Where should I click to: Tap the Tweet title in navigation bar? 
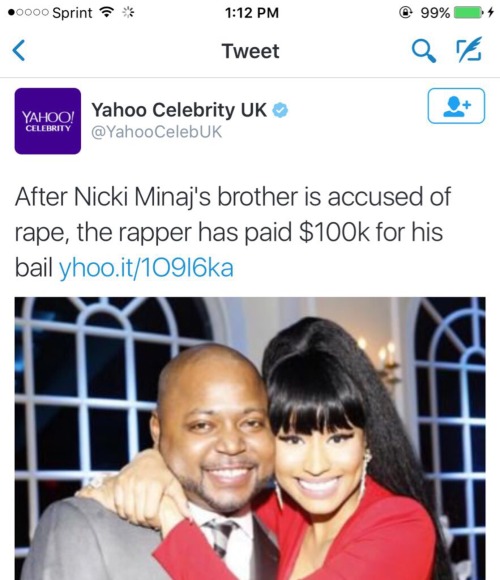click(x=250, y=51)
